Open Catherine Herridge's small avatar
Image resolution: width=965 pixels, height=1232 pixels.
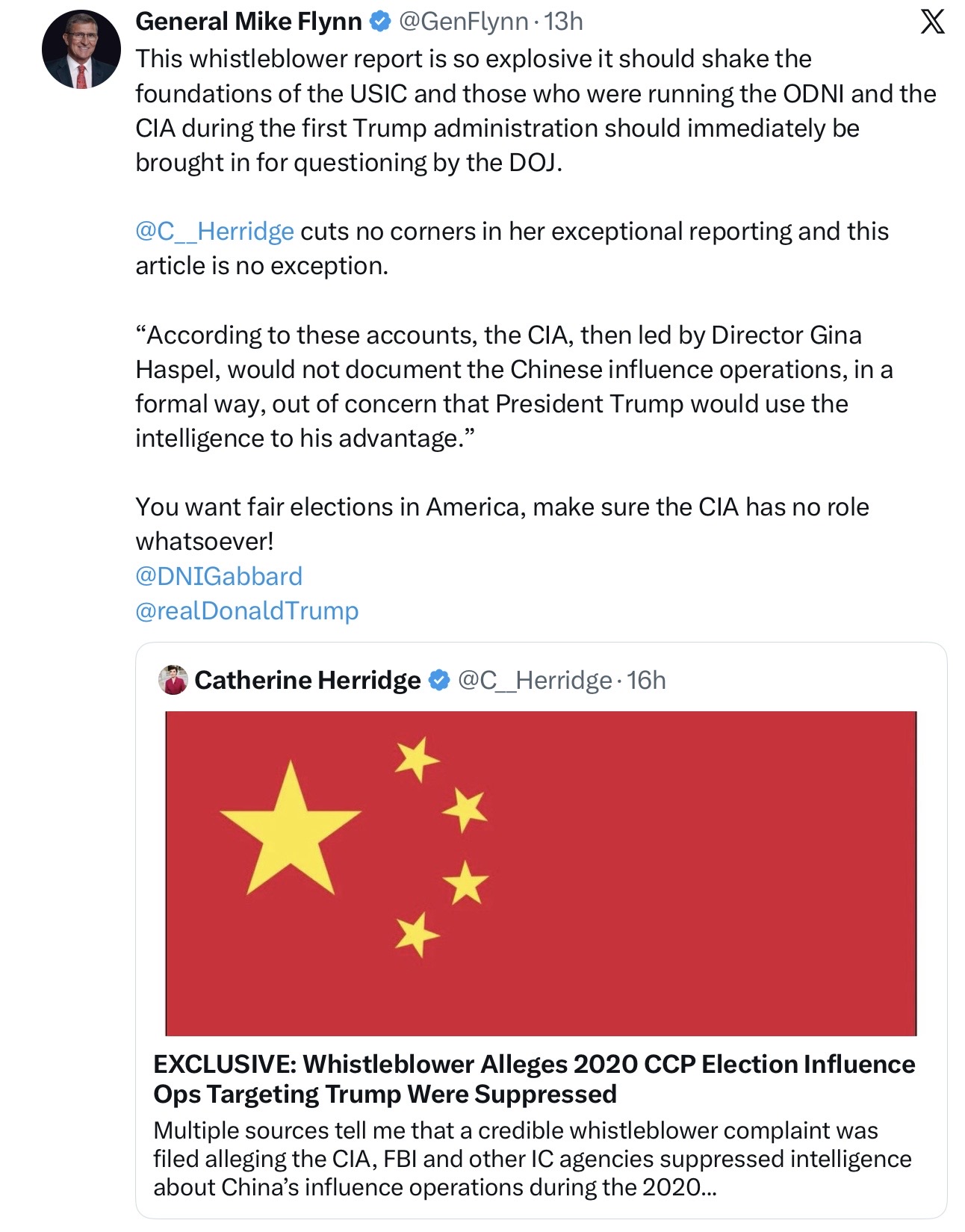click(173, 680)
